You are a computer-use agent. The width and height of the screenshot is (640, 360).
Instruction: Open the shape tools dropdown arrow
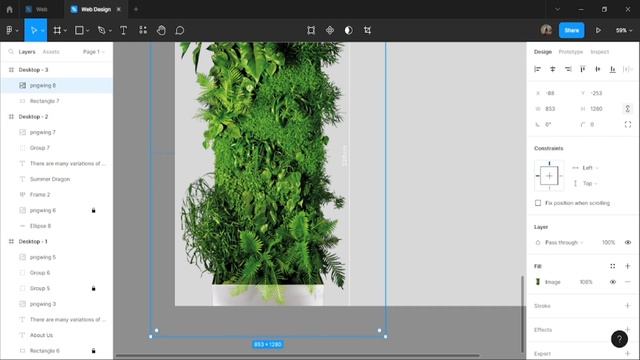(x=88, y=31)
